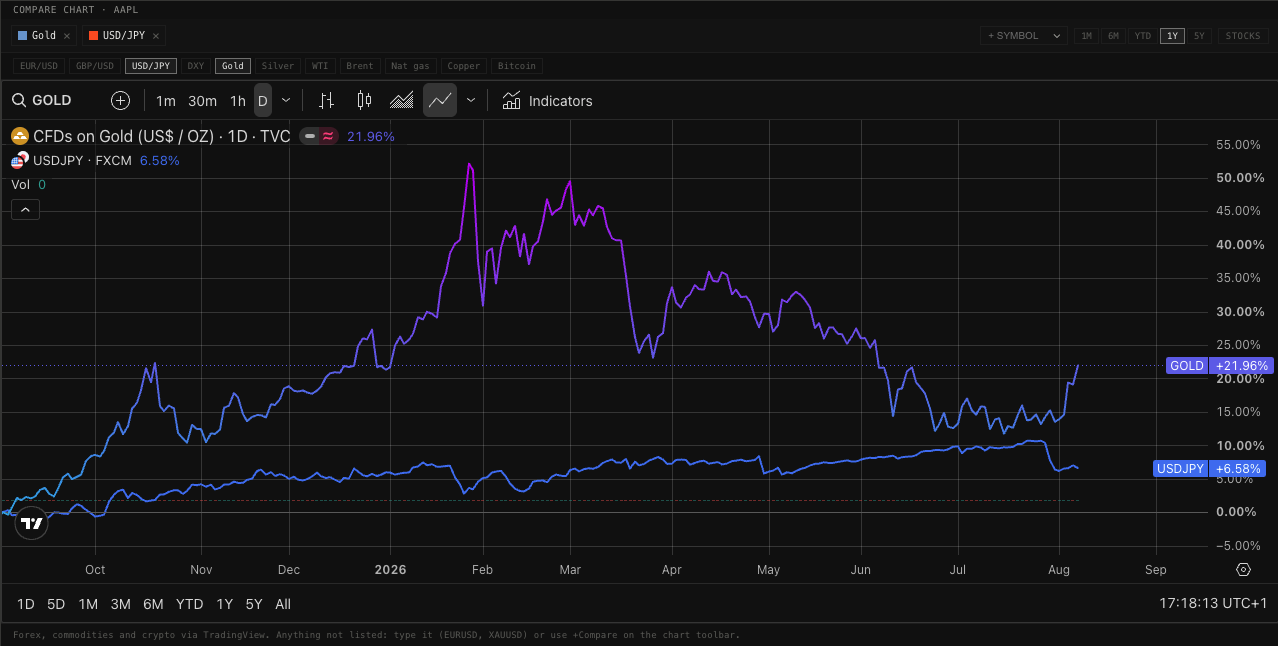
Task: Select bottom 1D range
Action: tap(26, 604)
